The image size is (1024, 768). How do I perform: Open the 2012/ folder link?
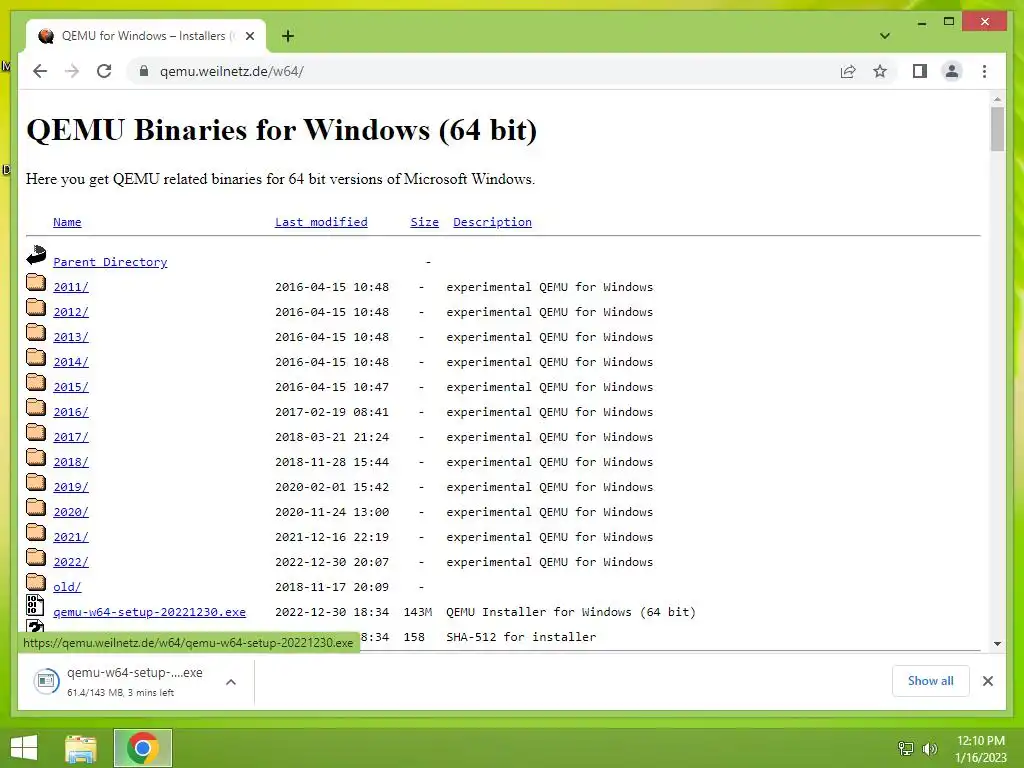[71, 312]
